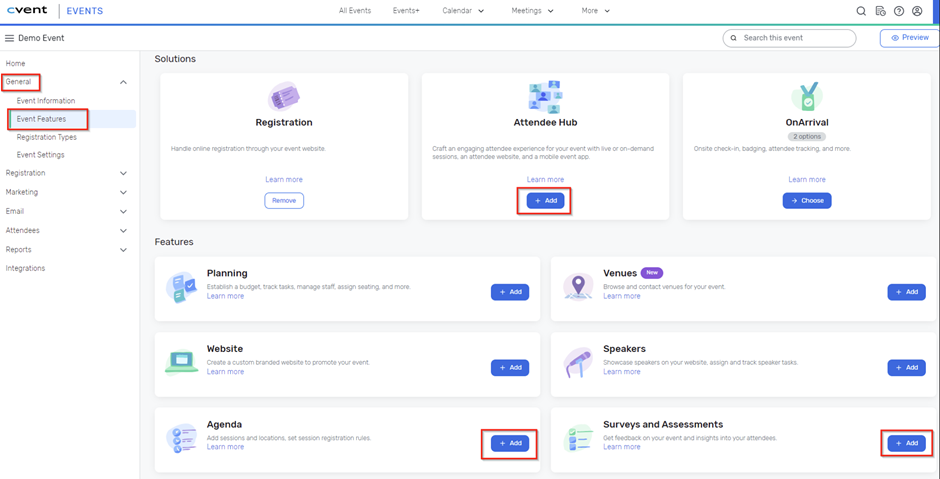Toggle the hamburger menu next to Demo Event
Viewport: 940px width, 479px height.
click(10, 38)
